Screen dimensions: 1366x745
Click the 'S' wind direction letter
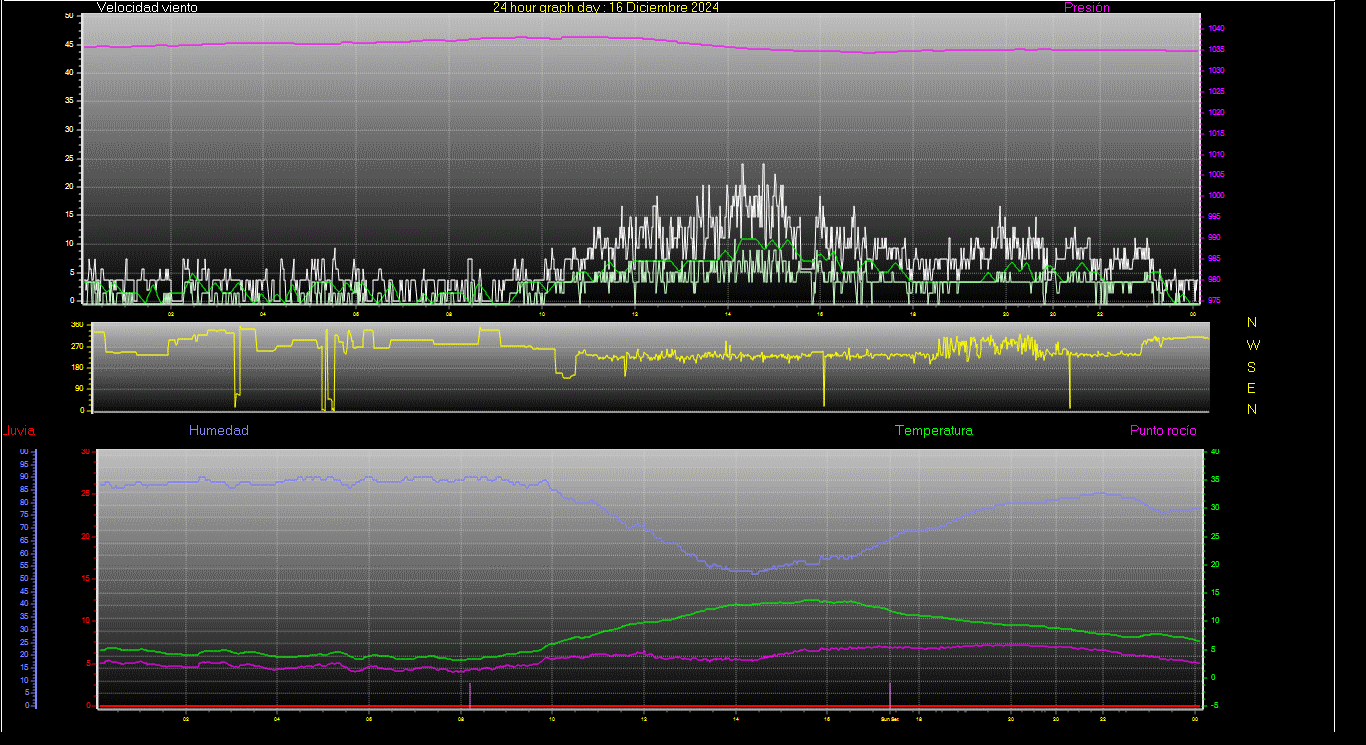[1252, 366]
